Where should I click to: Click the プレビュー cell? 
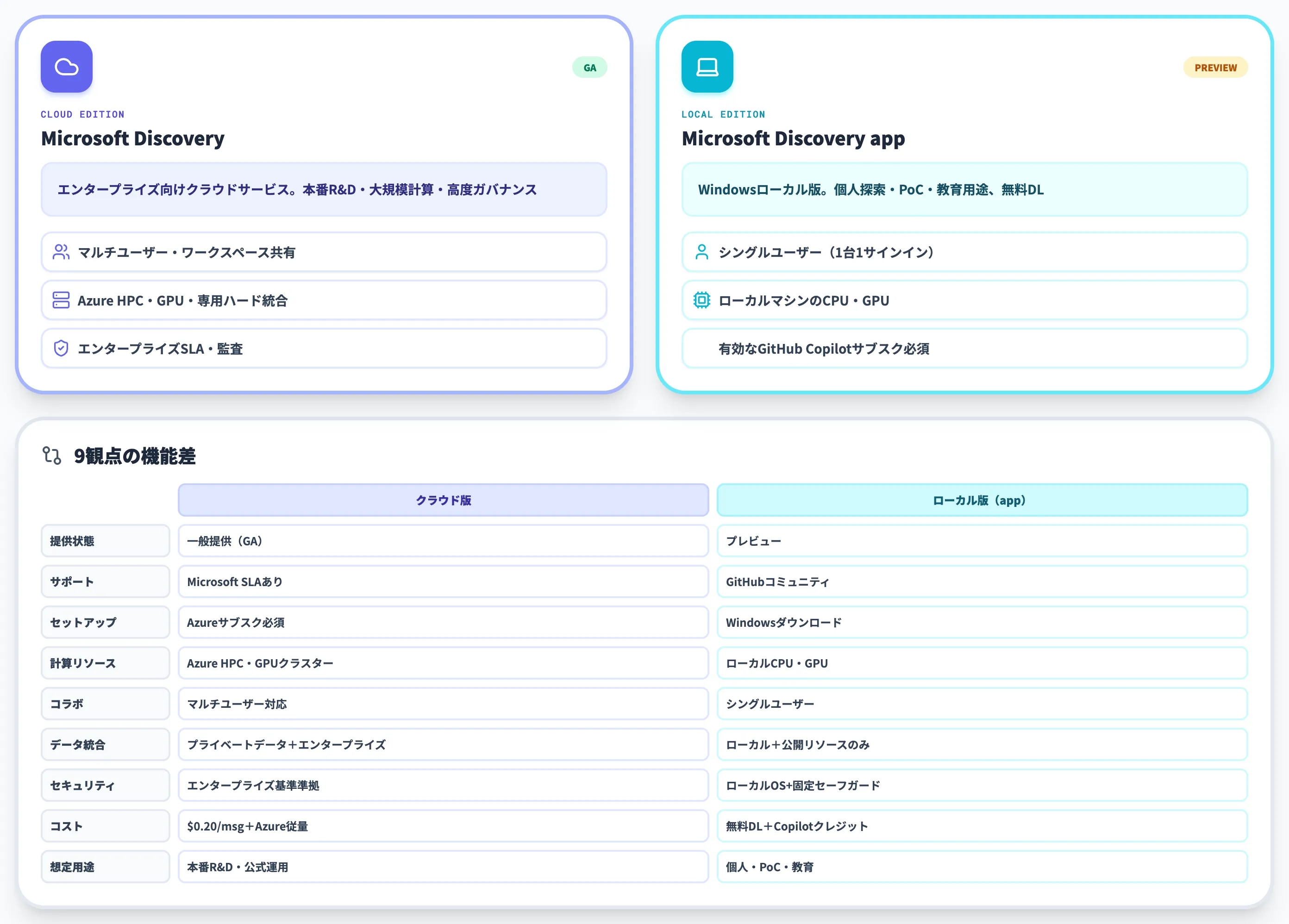click(982, 540)
